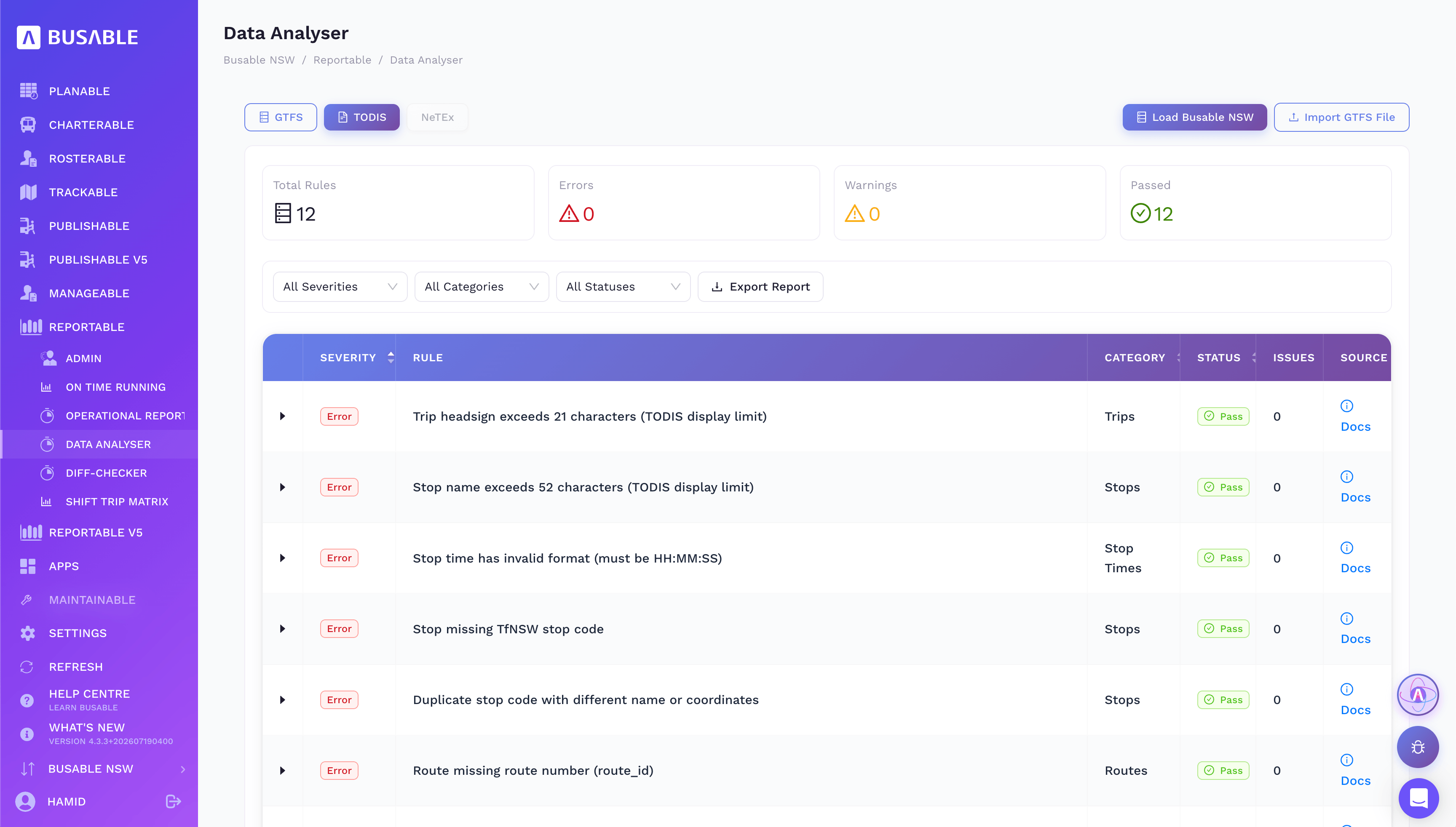Open the All Severities dropdown

[x=340, y=287]
